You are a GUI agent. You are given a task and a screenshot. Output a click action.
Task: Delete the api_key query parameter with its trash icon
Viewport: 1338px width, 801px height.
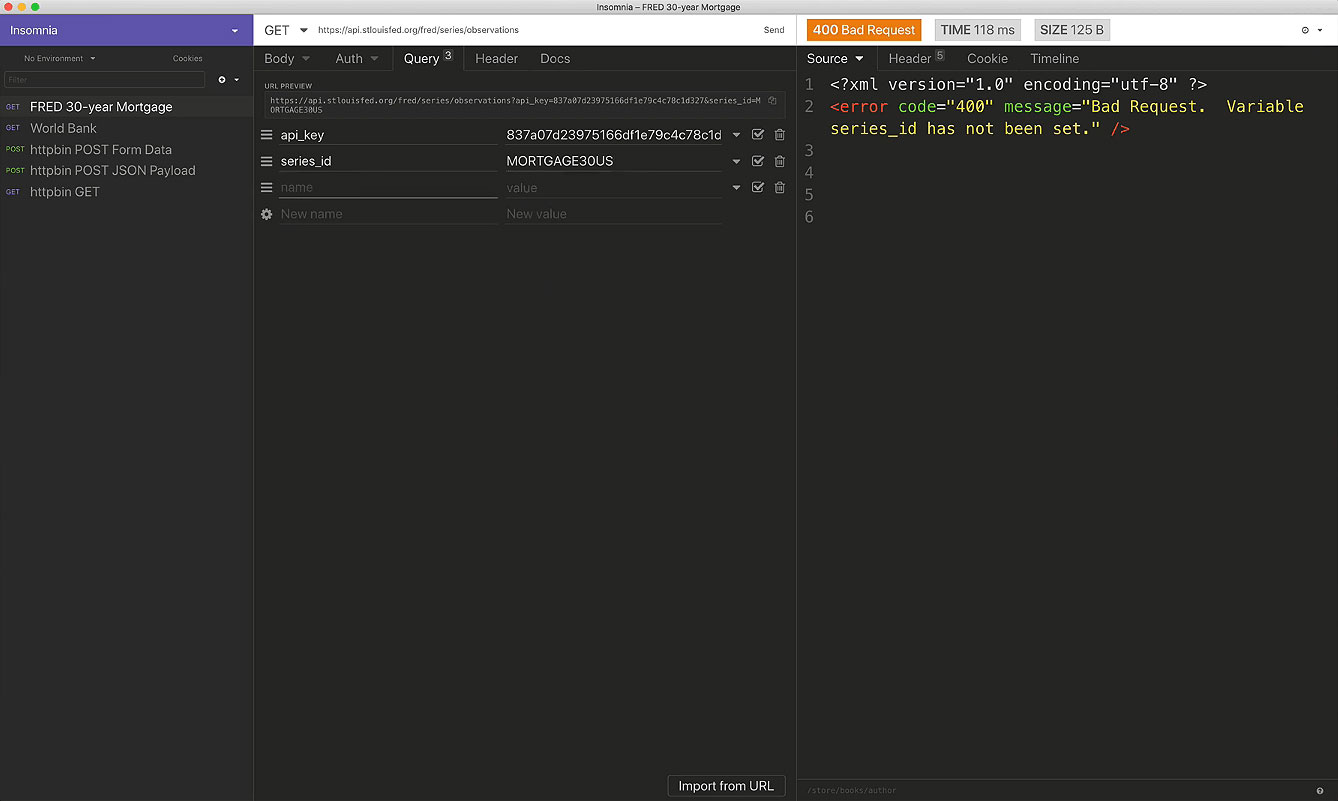tap(780, 135)
